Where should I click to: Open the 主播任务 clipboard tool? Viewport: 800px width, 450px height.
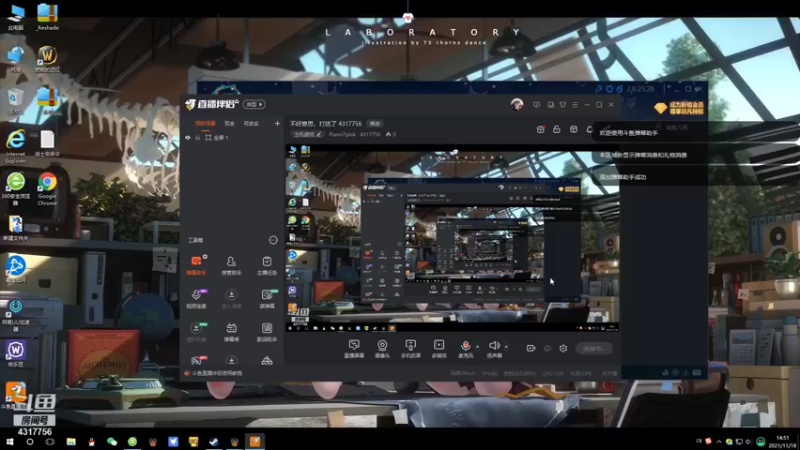tap(267, 265)
